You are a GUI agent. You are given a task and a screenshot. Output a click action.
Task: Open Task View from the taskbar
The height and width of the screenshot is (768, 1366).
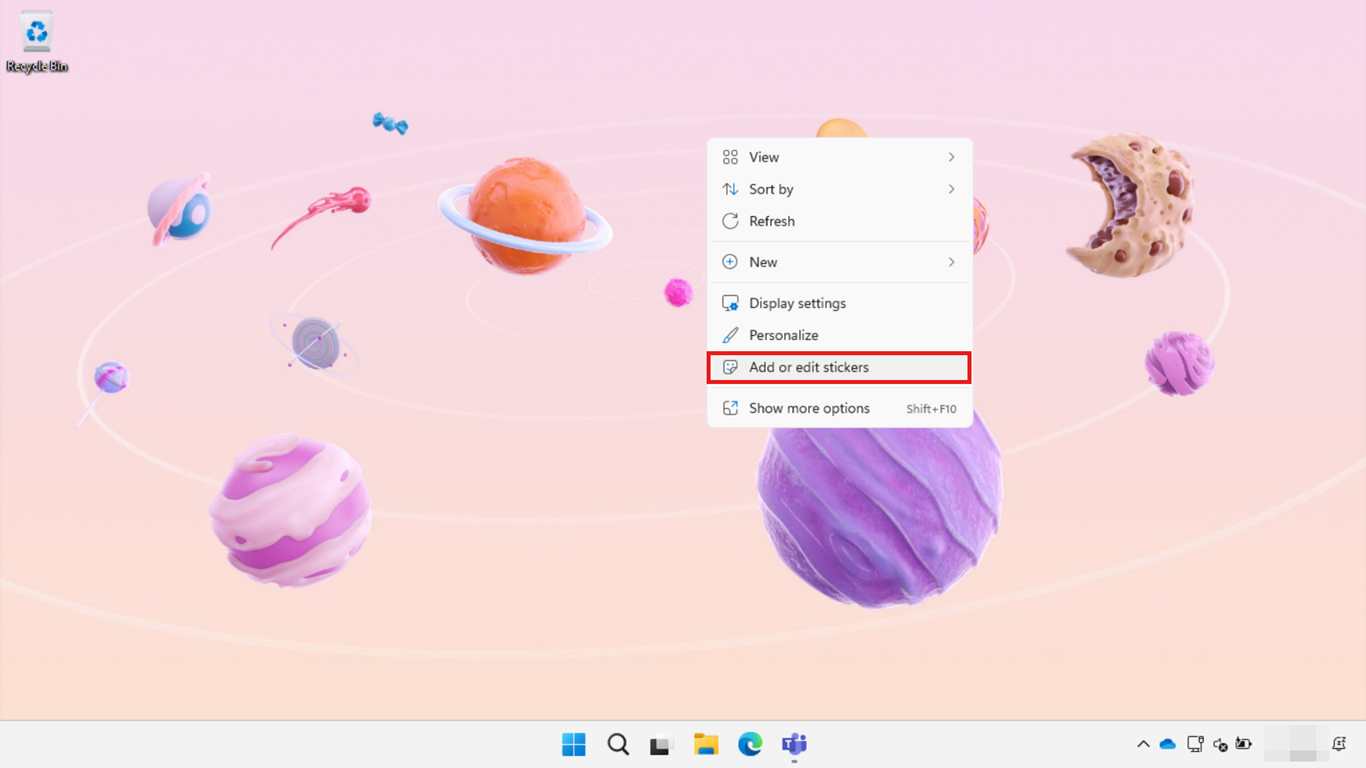pos(661,744)
